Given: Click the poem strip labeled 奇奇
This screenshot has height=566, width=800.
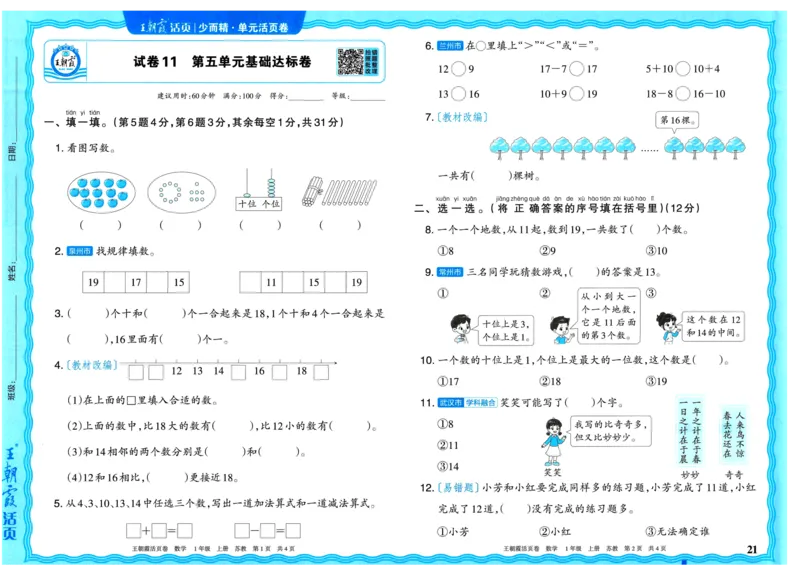Looking at the screenshot, I should tap(733, 432).
